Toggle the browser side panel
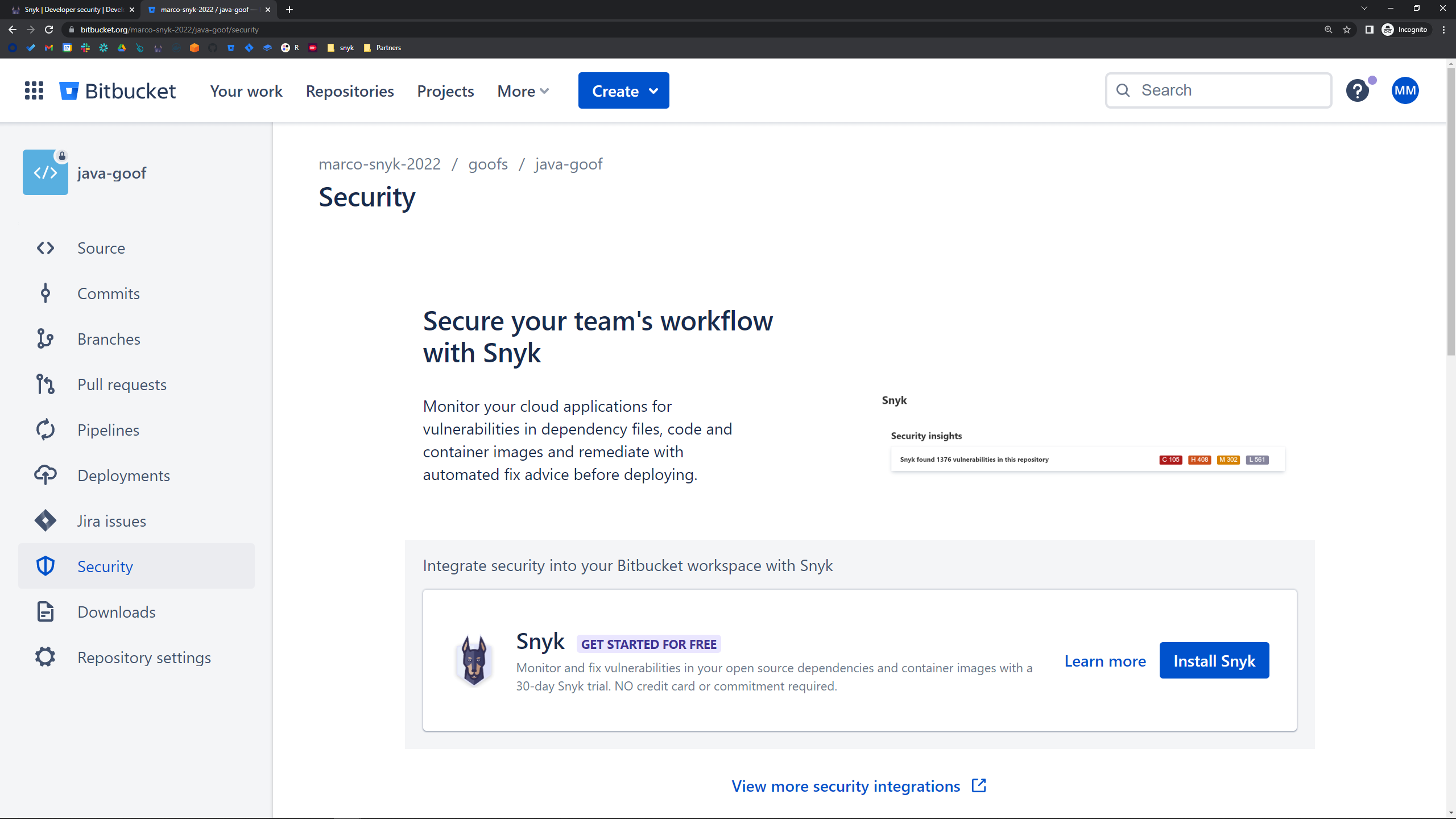This screenshot has width=1456, height=819. tap(1370, 30)
